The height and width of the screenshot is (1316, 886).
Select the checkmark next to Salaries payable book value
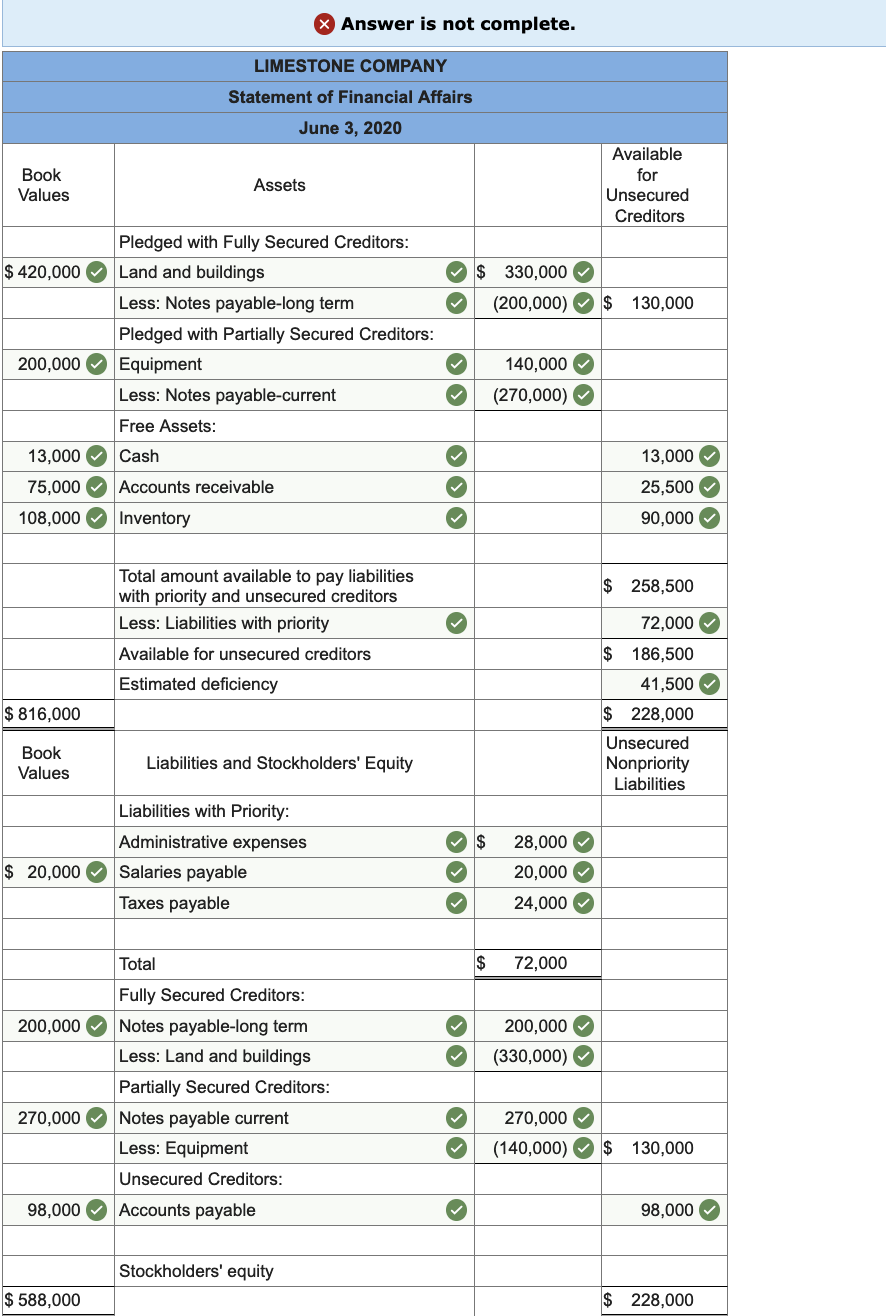point(96,871)
